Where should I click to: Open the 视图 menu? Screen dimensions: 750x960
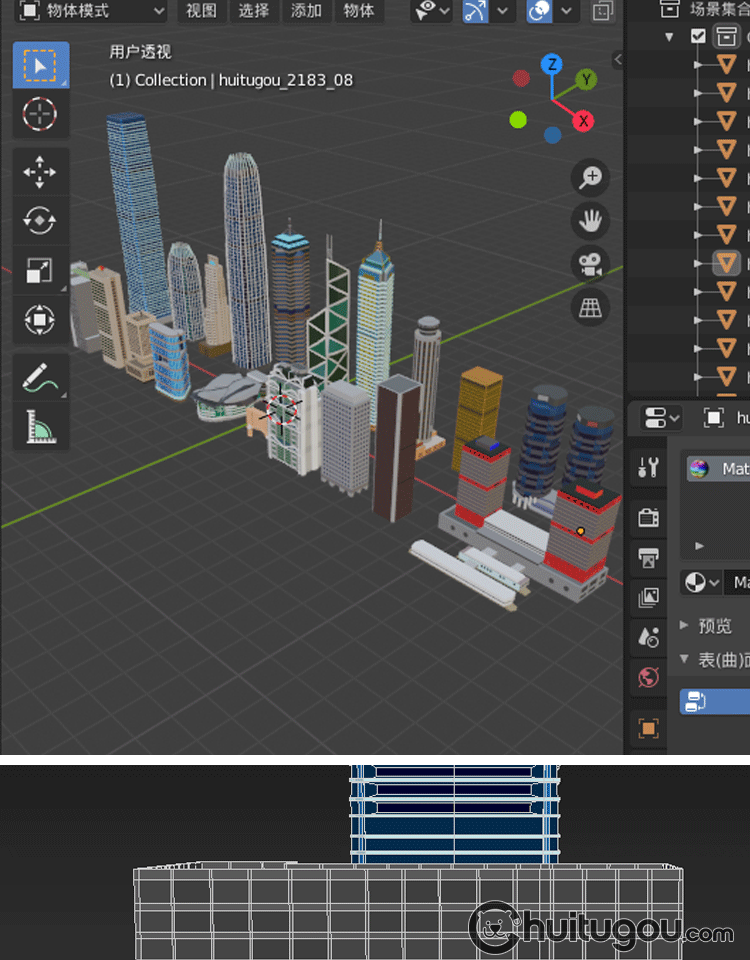[201, 11]
